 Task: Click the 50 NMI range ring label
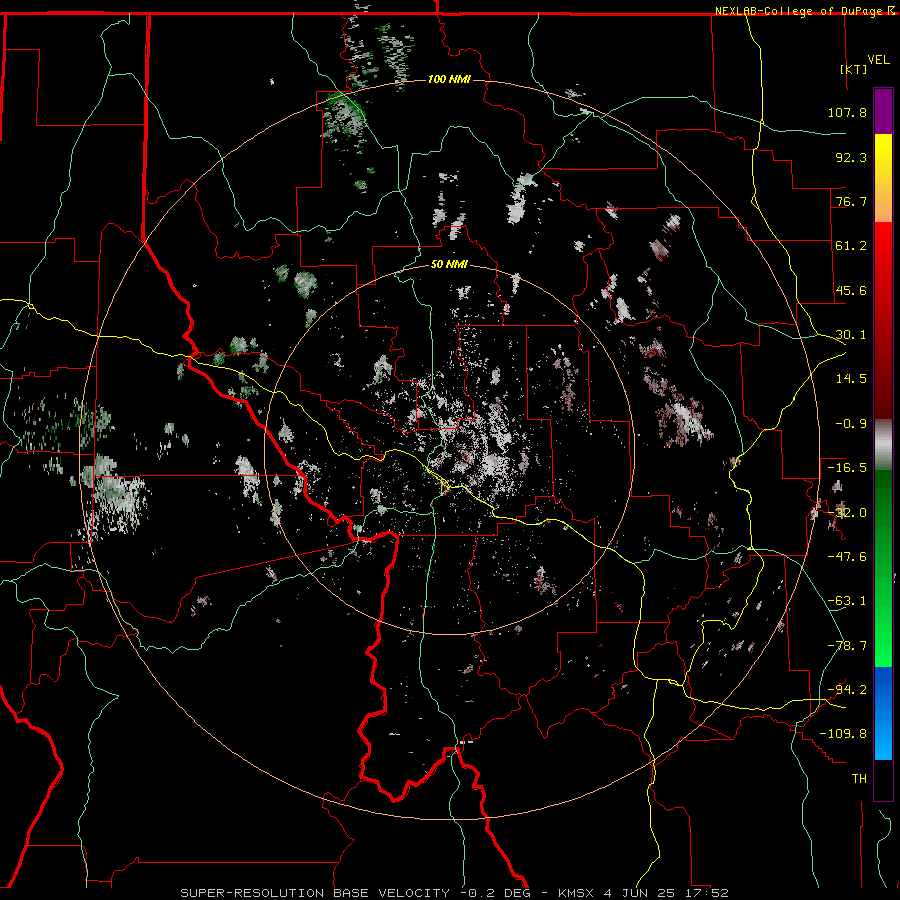(x=449, y=265)
